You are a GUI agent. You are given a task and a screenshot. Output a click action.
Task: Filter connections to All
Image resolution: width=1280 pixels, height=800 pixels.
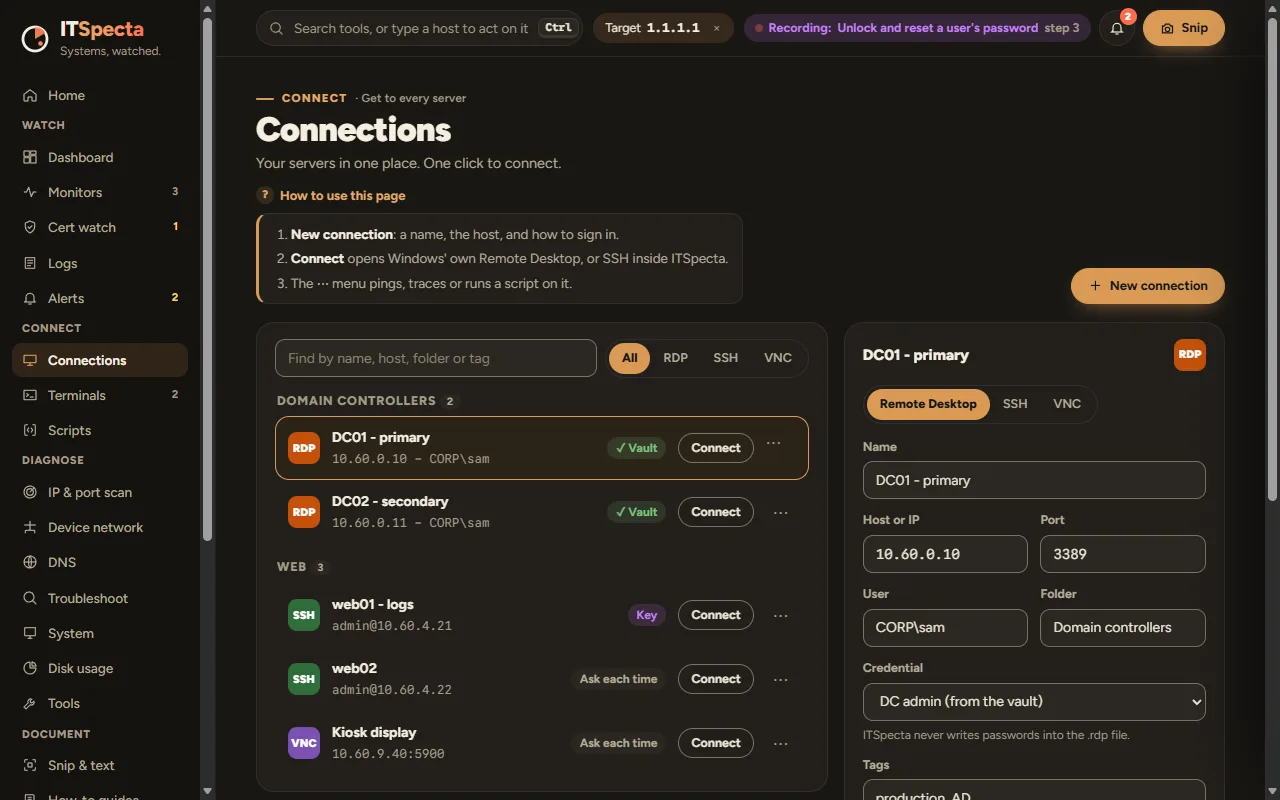630,358
